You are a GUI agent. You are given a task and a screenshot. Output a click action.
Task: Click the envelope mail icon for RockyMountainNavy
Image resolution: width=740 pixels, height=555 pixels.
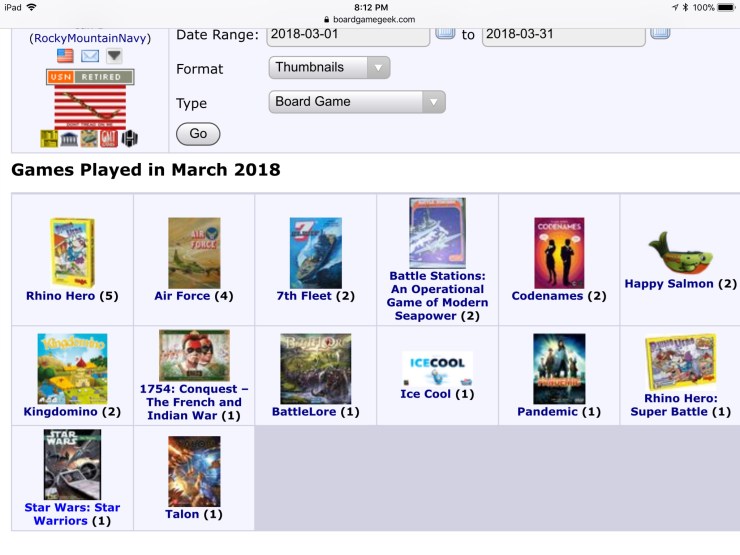[90, 56]
